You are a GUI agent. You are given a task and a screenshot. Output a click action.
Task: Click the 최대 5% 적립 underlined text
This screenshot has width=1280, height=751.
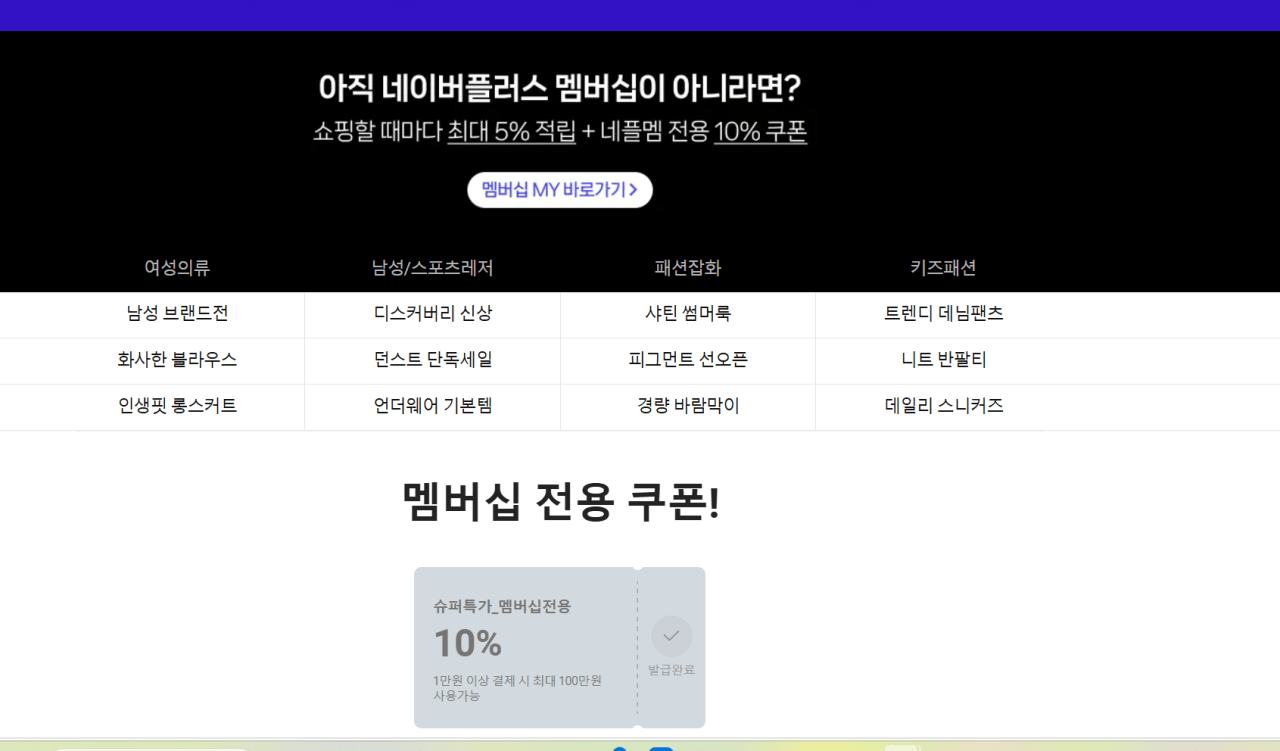511,132
